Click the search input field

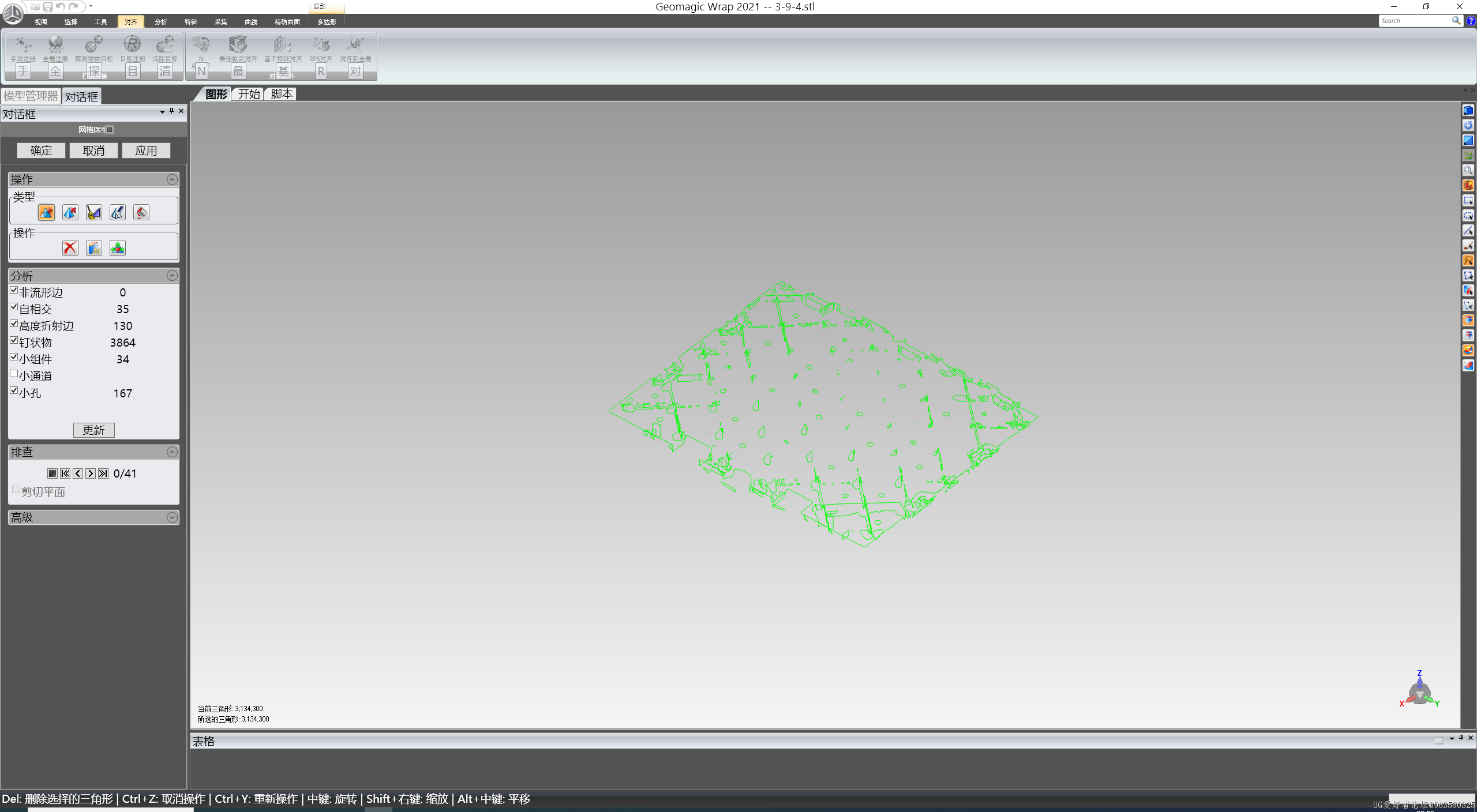pos(1415,21)
